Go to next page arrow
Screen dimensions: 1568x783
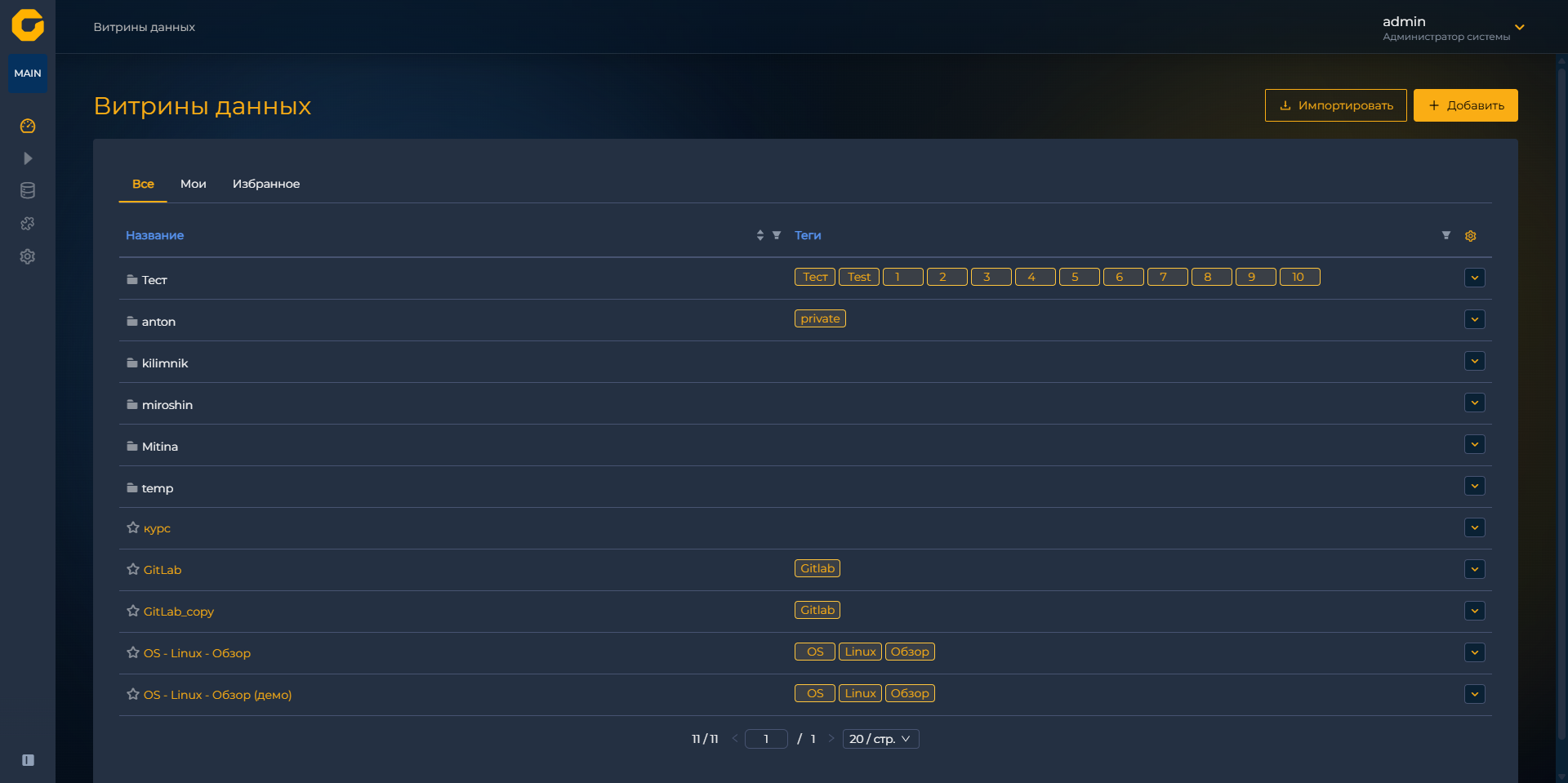(x=831, y=739)
